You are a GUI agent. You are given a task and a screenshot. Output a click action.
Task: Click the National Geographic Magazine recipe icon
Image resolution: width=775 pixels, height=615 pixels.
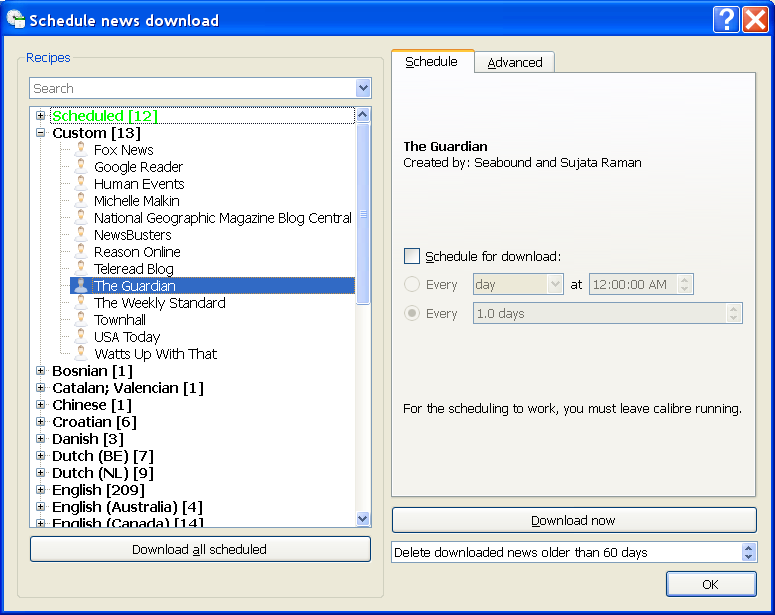[81, 218]
